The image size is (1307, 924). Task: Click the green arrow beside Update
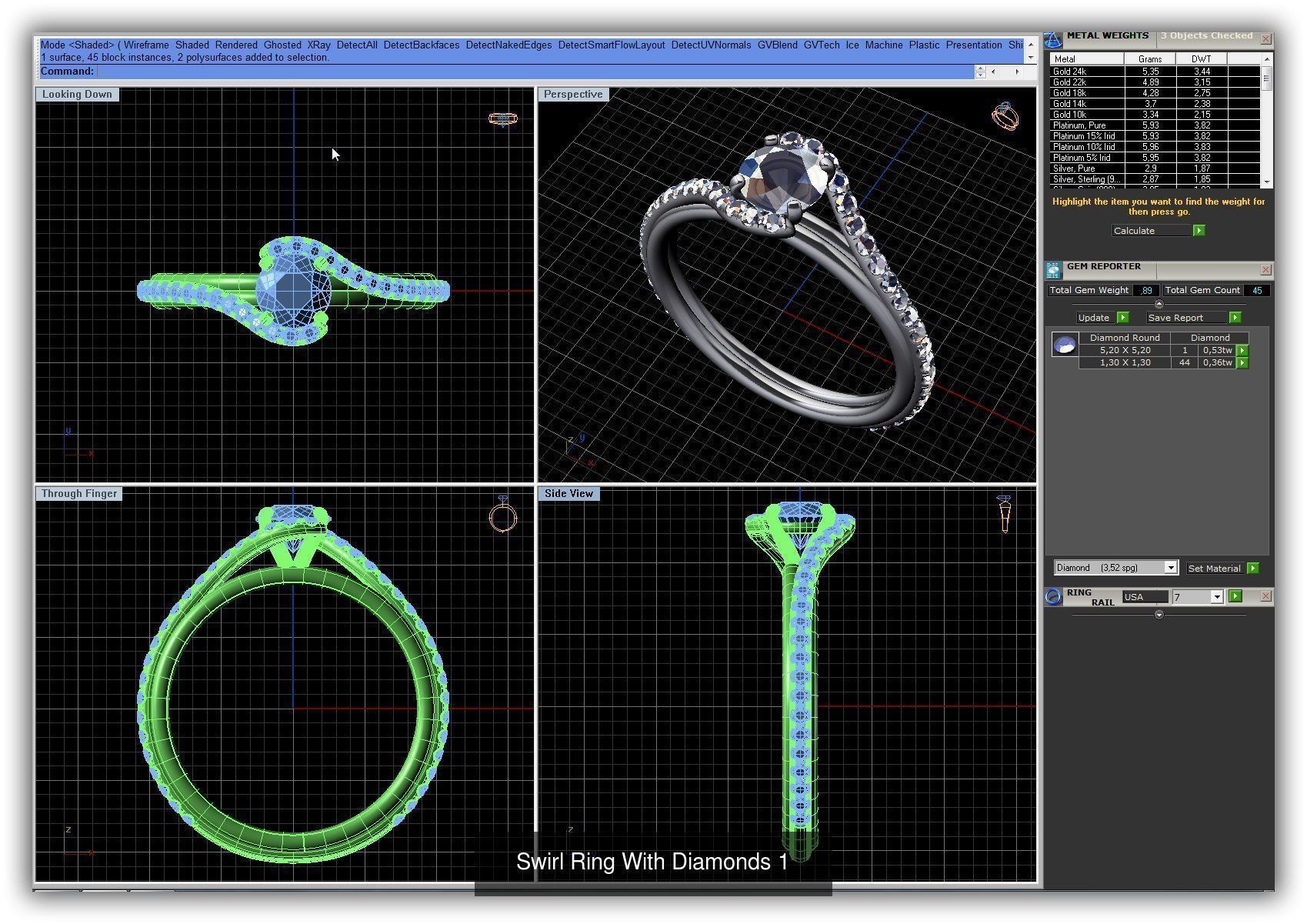click(x=1122, y=318)
